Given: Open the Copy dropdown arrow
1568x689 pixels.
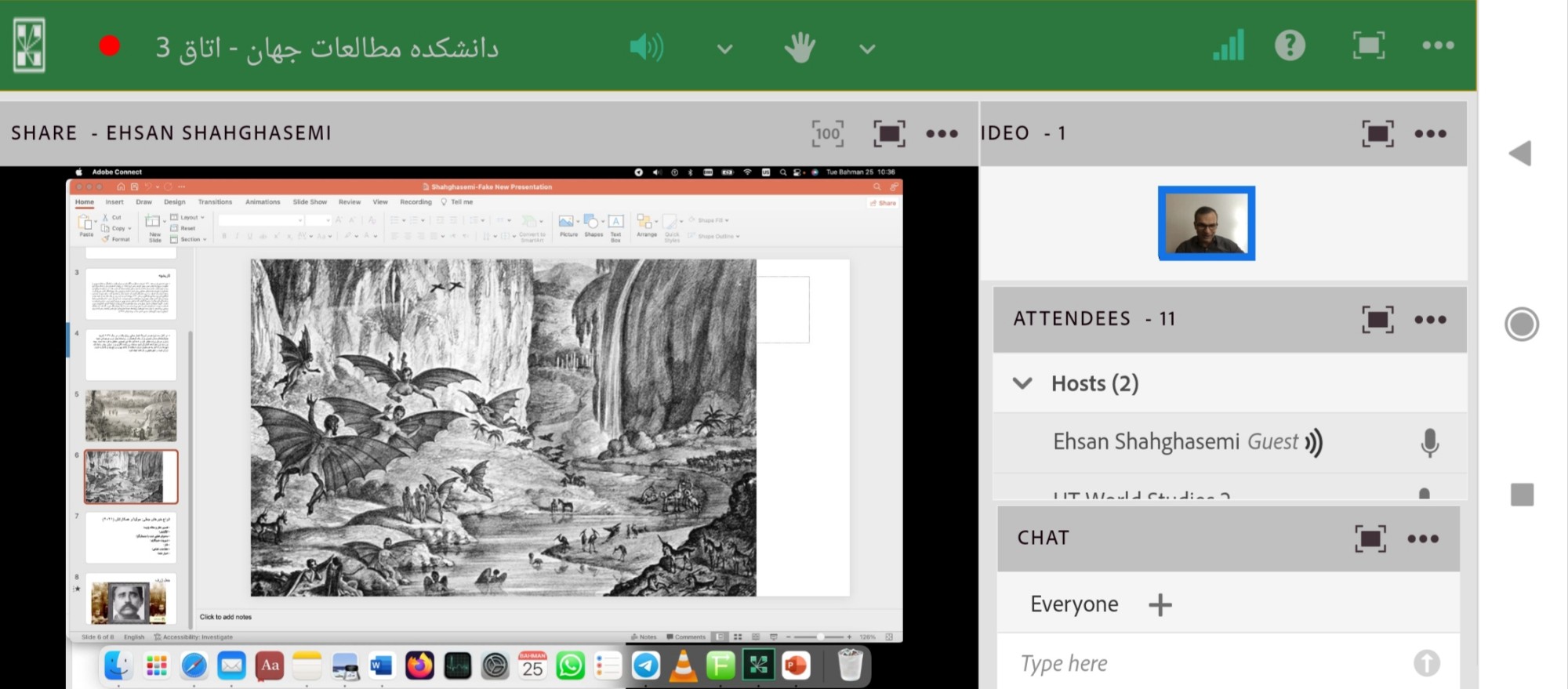Looking at the screenshot, I should coord(129,228).
